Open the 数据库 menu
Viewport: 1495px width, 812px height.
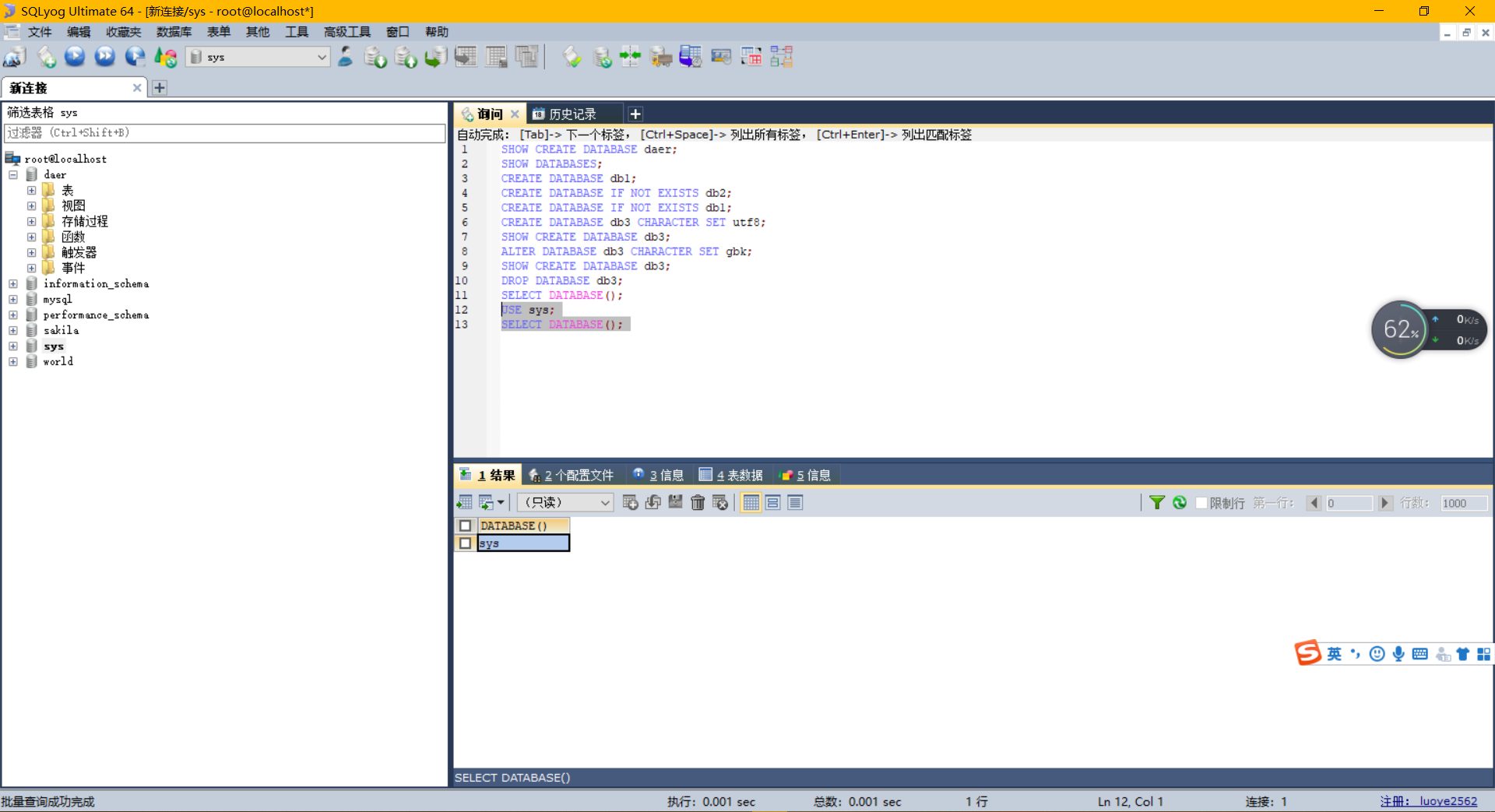tap(174, 32)
